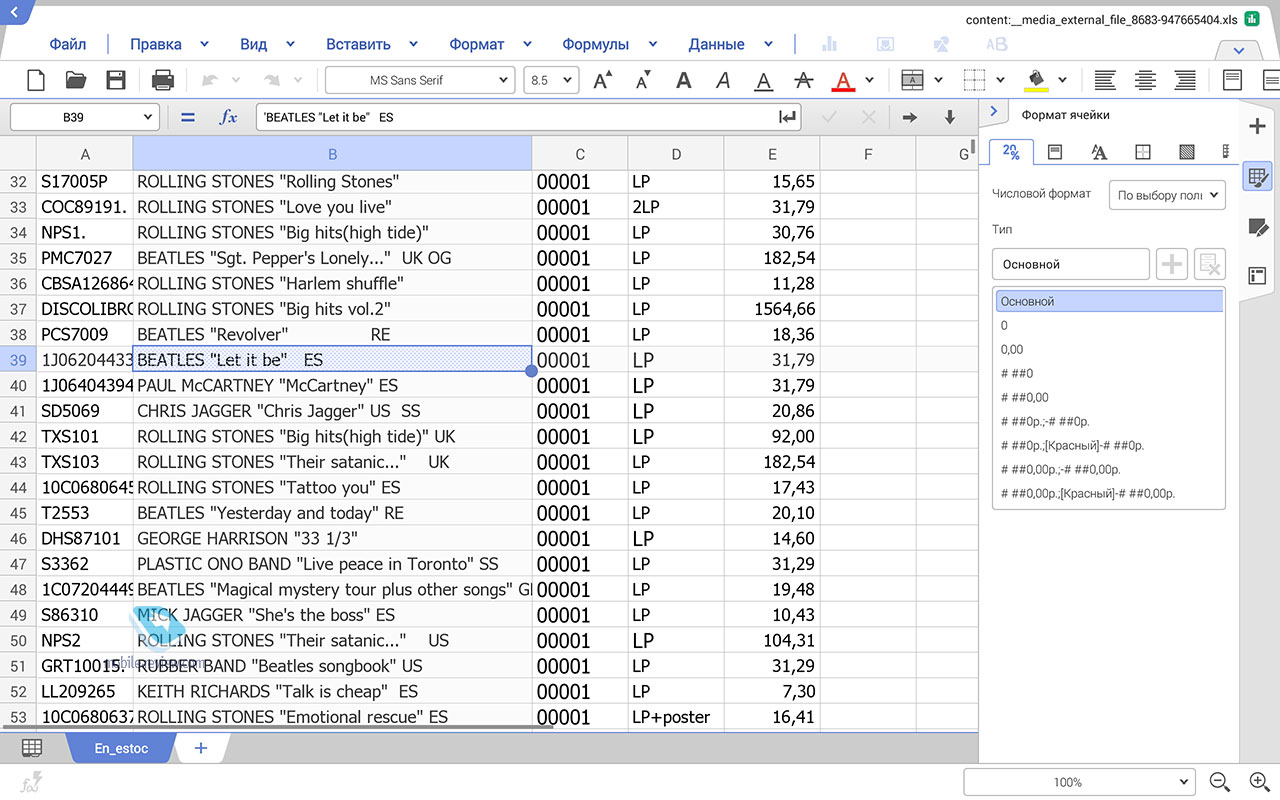Click the merge cells icon

[912, 80]
